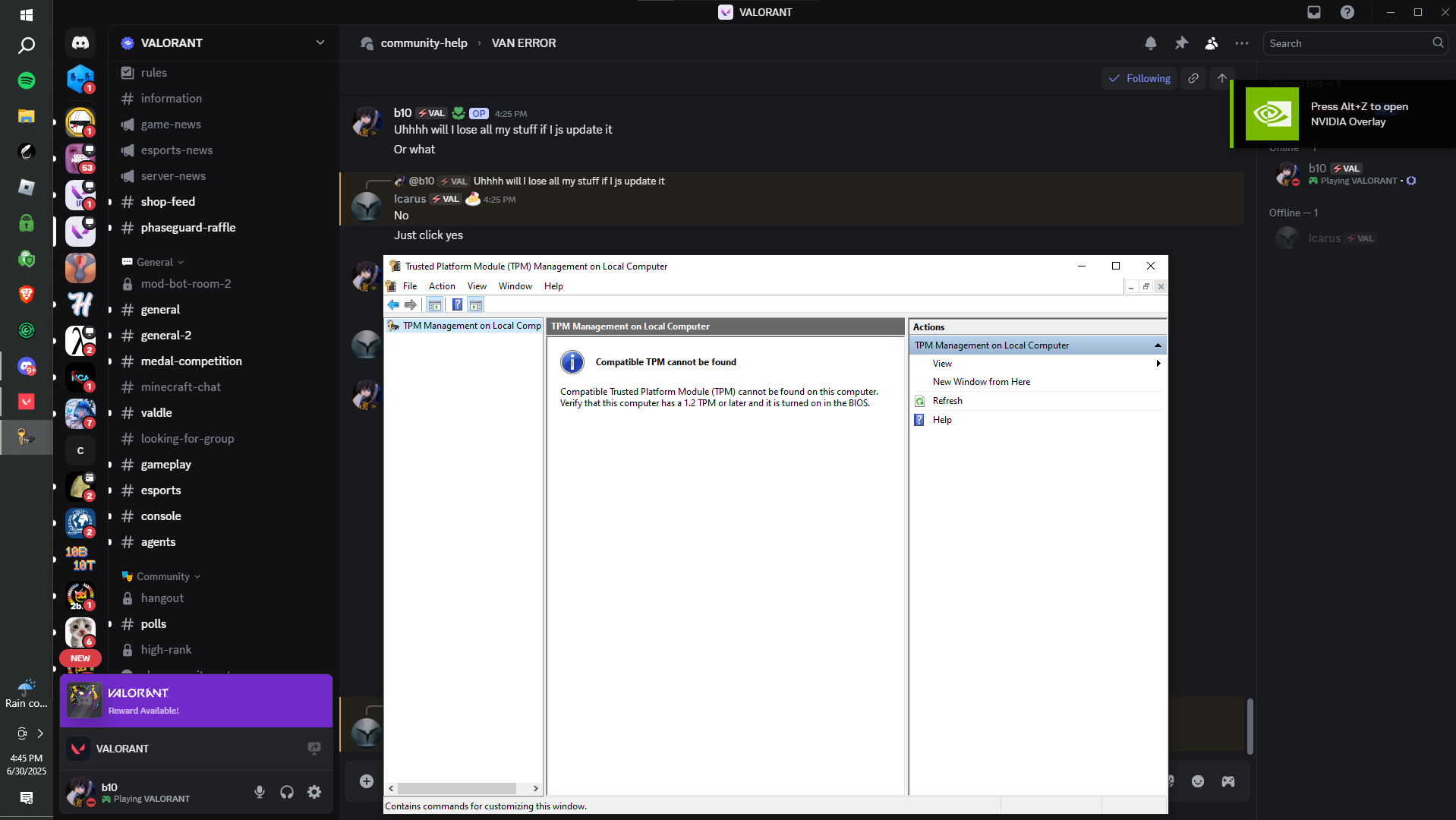Open Windows notification center icon
Screen dimensions: 1456x820
(x=27, y=797)
